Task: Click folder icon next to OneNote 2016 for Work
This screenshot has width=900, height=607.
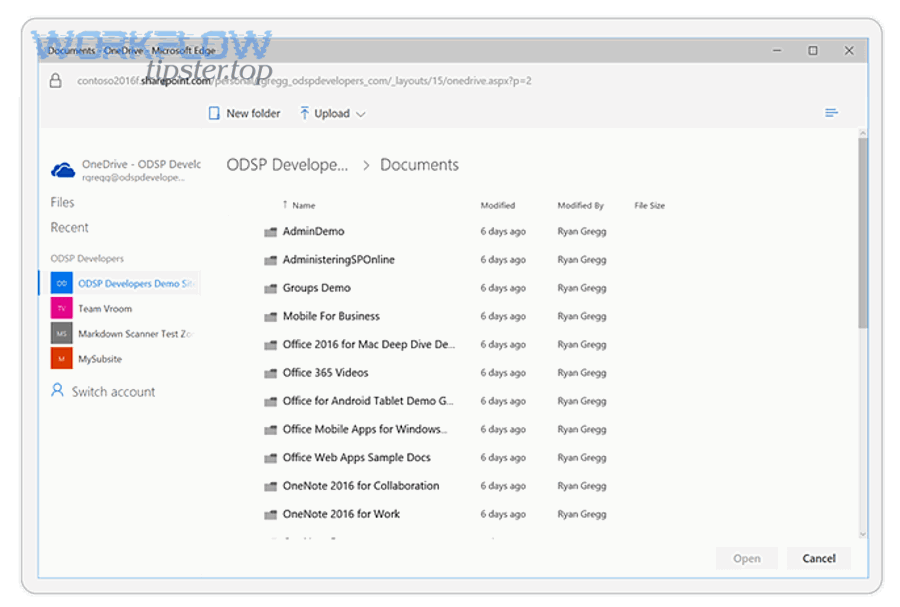Action: coord(270,515)
